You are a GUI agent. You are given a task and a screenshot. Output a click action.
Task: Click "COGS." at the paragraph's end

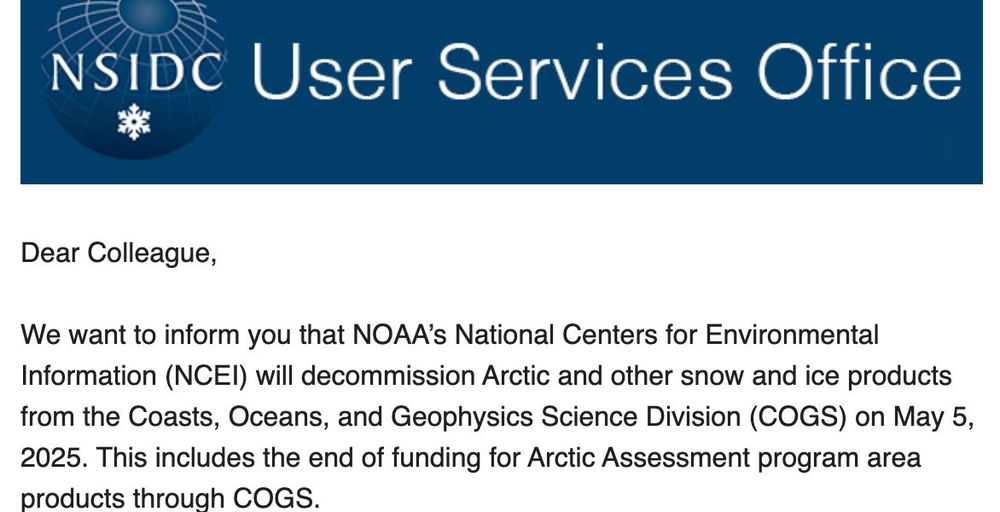pyautogui.click(x=276, y=499)
